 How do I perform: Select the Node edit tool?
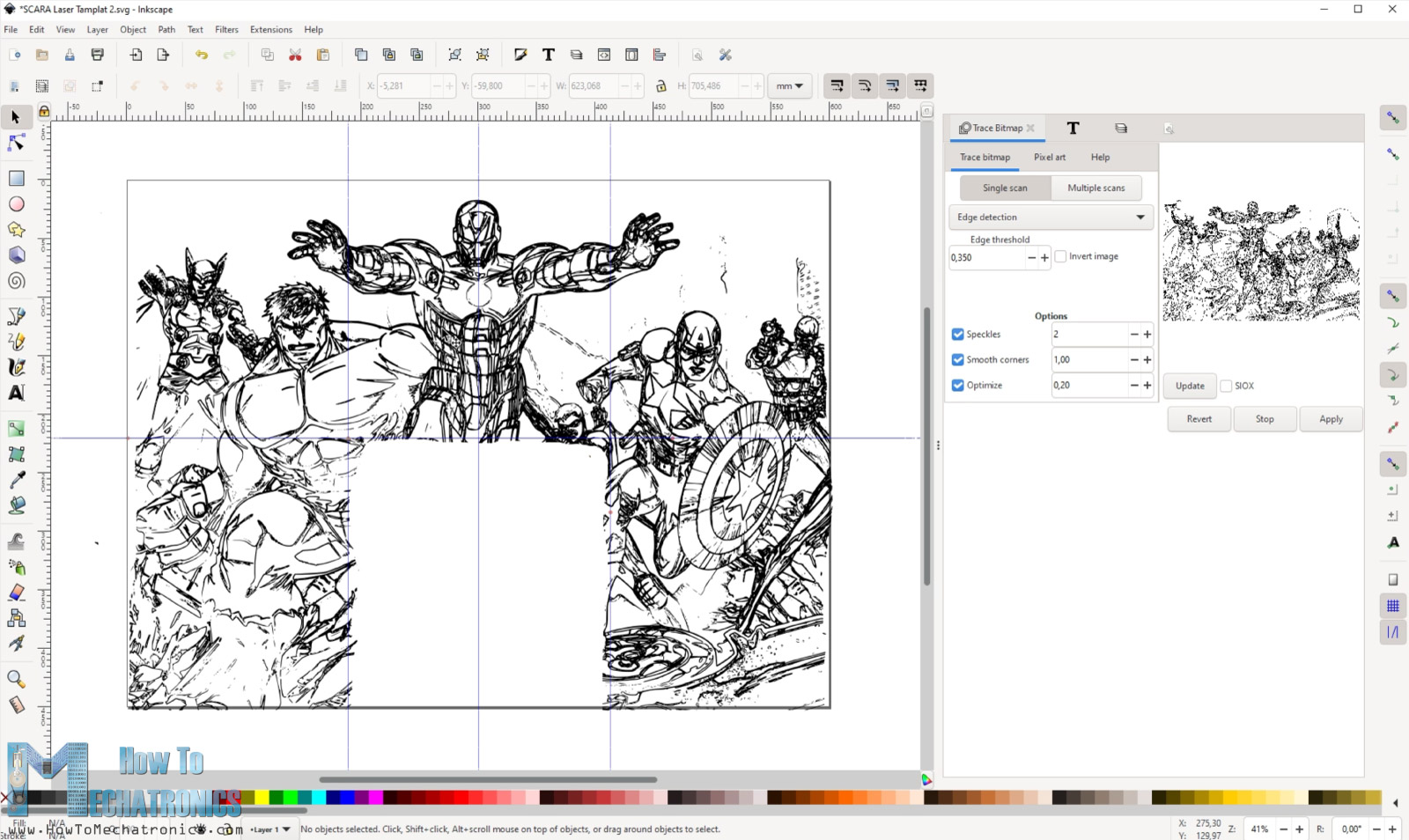pyautogui.click(x=16, y=143)
